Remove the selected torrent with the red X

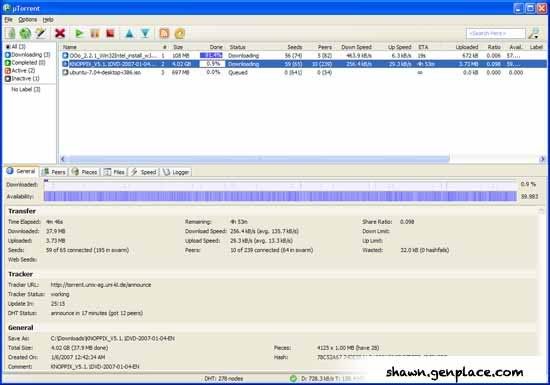click(60, 33)
